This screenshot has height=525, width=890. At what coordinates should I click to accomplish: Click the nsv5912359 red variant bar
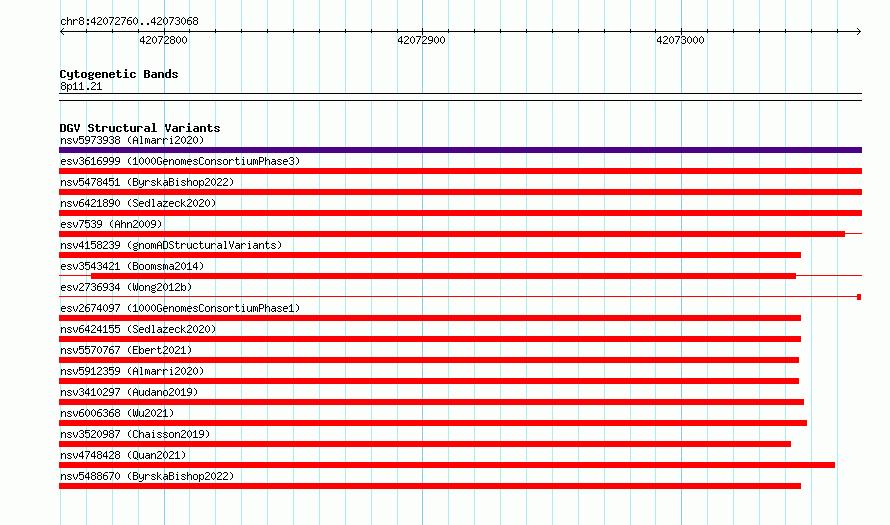[429, 381]
